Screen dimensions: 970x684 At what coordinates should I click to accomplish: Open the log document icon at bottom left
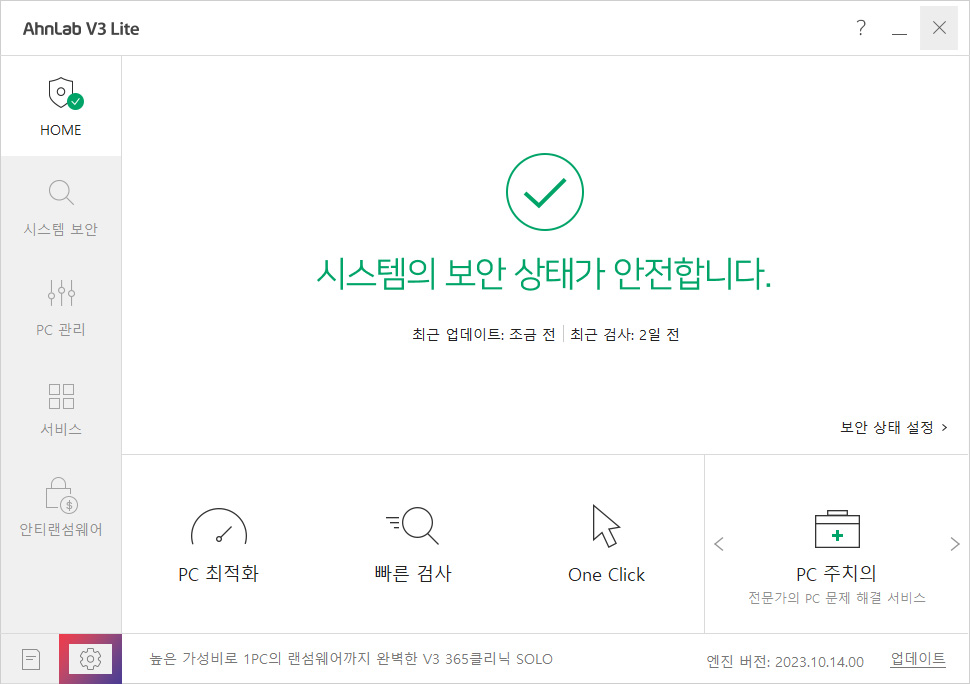[x=30, y=659]
